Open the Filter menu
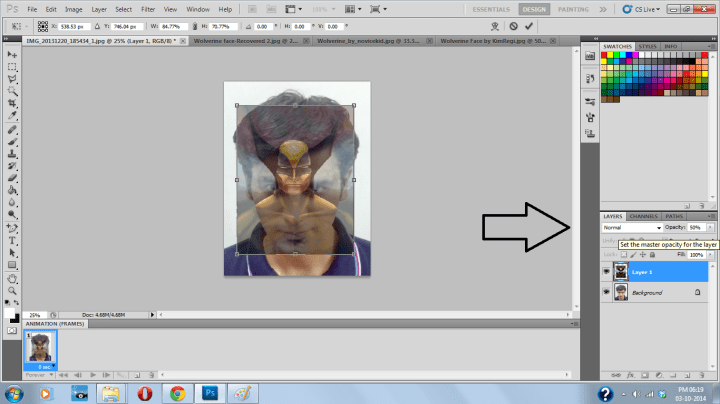The height and width of the screenshot is (404, 720). (148, 9)
